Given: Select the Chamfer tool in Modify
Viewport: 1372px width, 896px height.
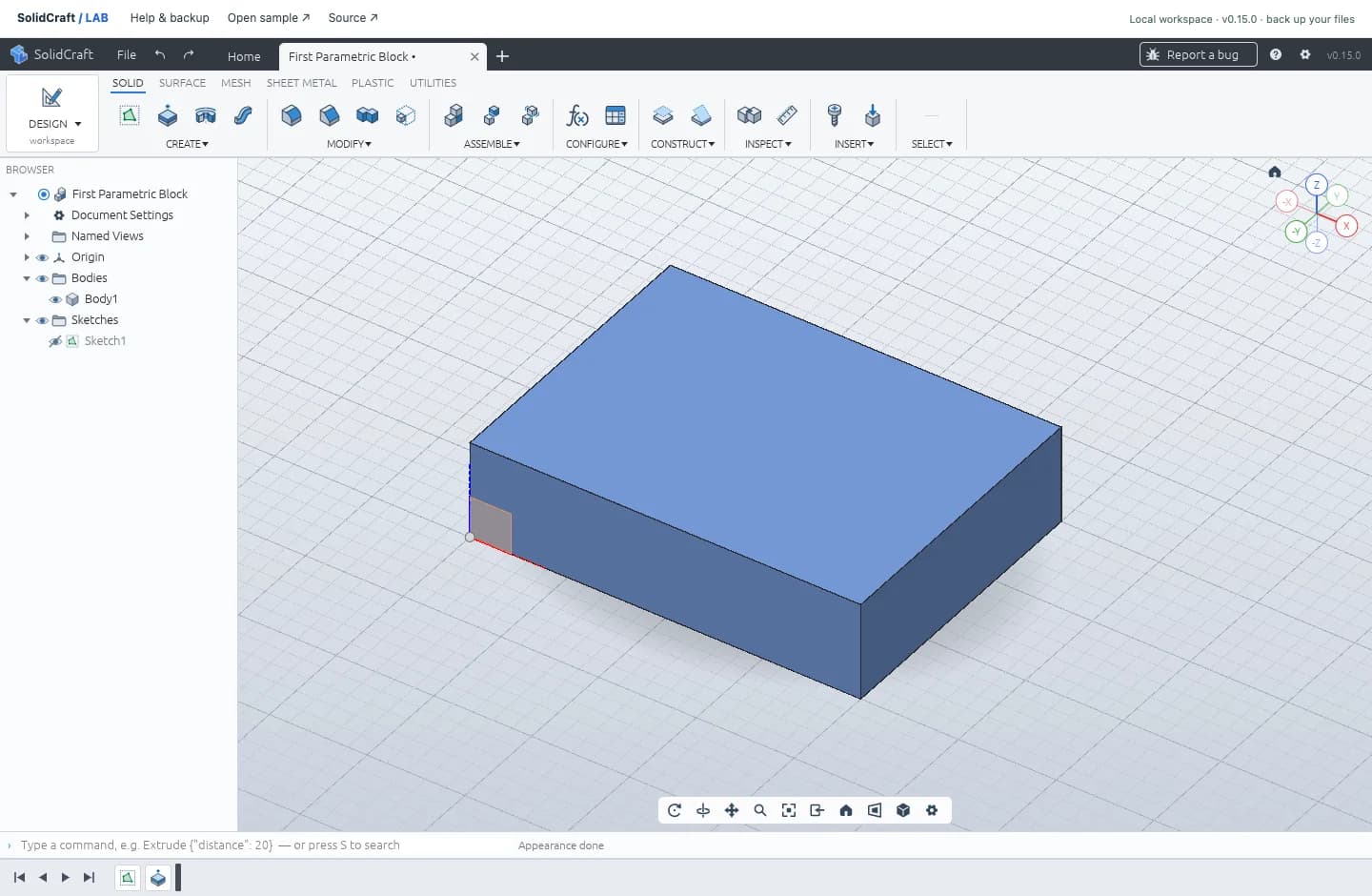Looking at the screenshot, I should [330, 115].
